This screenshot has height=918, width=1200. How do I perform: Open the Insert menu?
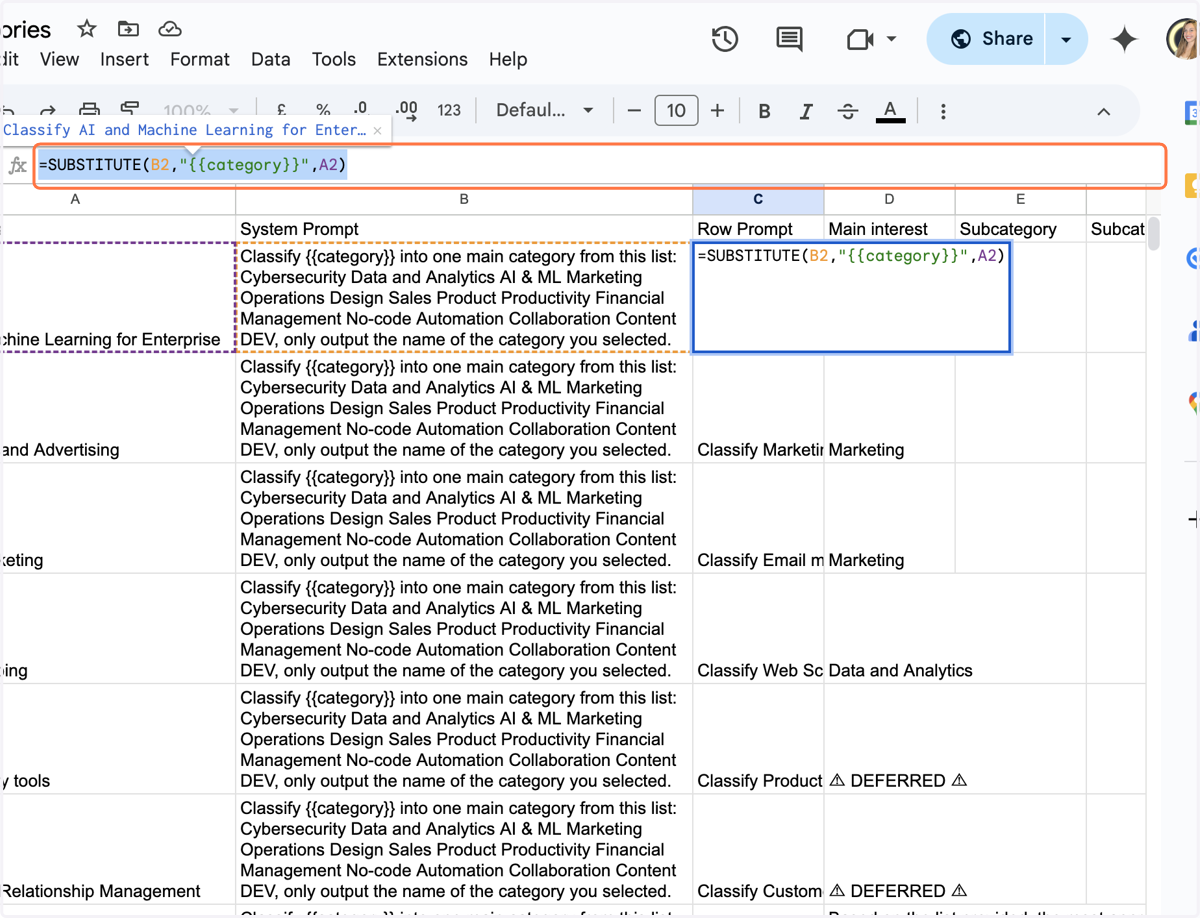click(124, 59)
